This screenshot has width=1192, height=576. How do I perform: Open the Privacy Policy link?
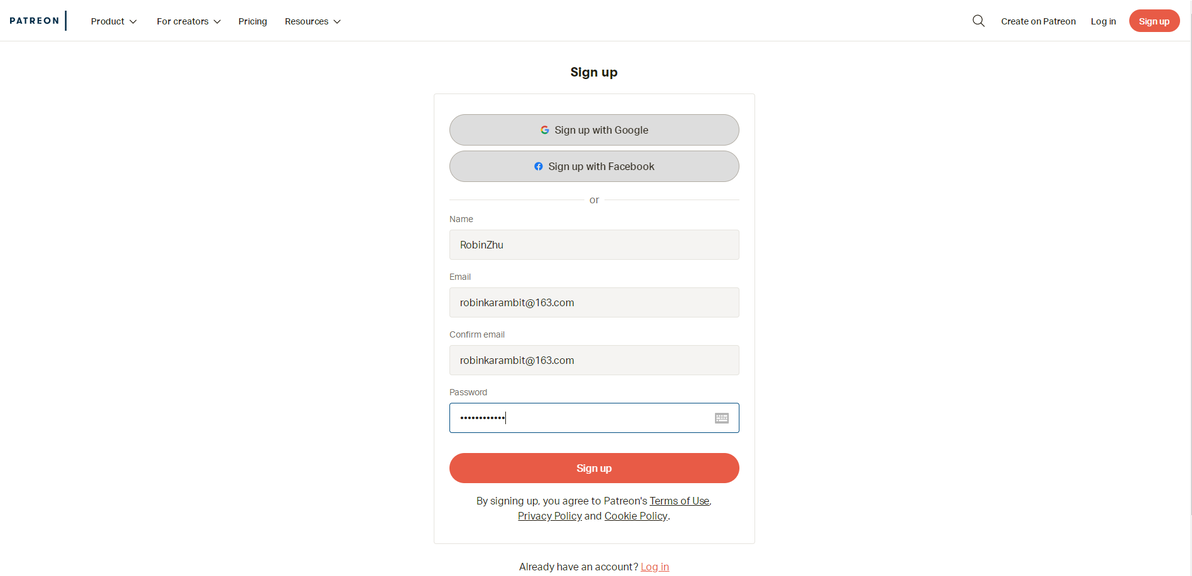tap(550, 516)
